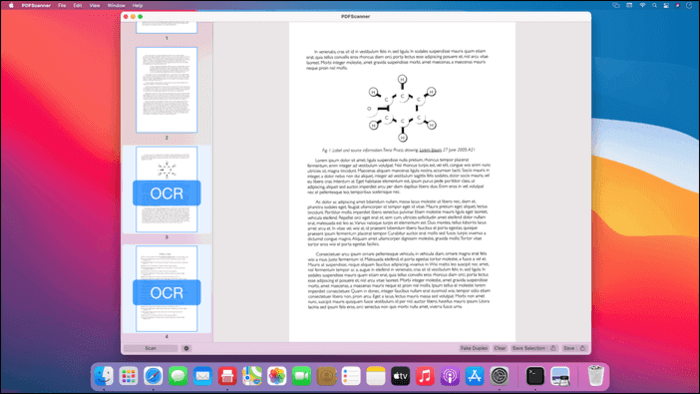Open the Wi-Fi status menu
This screenshot has height=394, width=700.
coord(642,5)
